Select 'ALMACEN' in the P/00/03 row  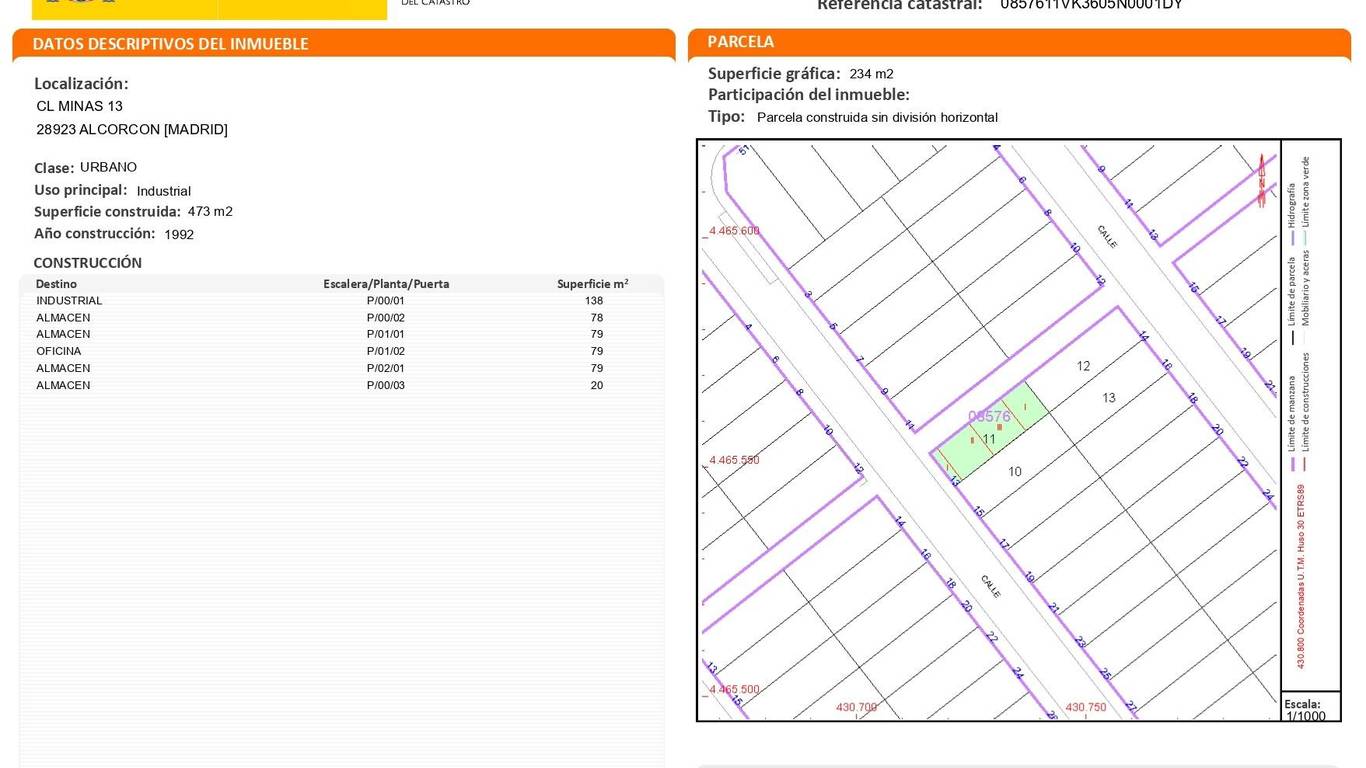tap(63, 385)
